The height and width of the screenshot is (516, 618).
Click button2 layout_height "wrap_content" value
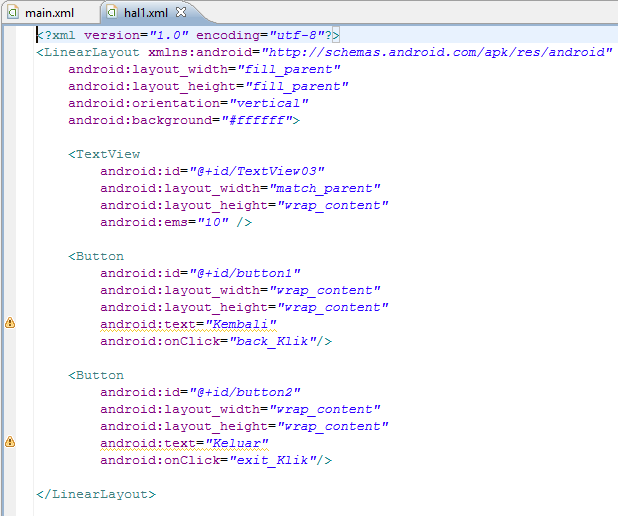tap(333, 426)
